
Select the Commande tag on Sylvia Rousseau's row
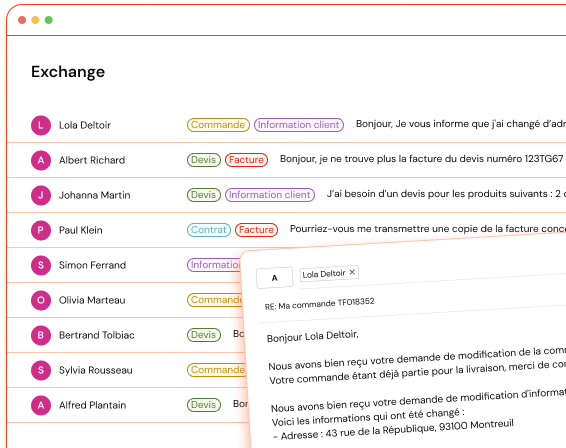(x=216, y=370)
